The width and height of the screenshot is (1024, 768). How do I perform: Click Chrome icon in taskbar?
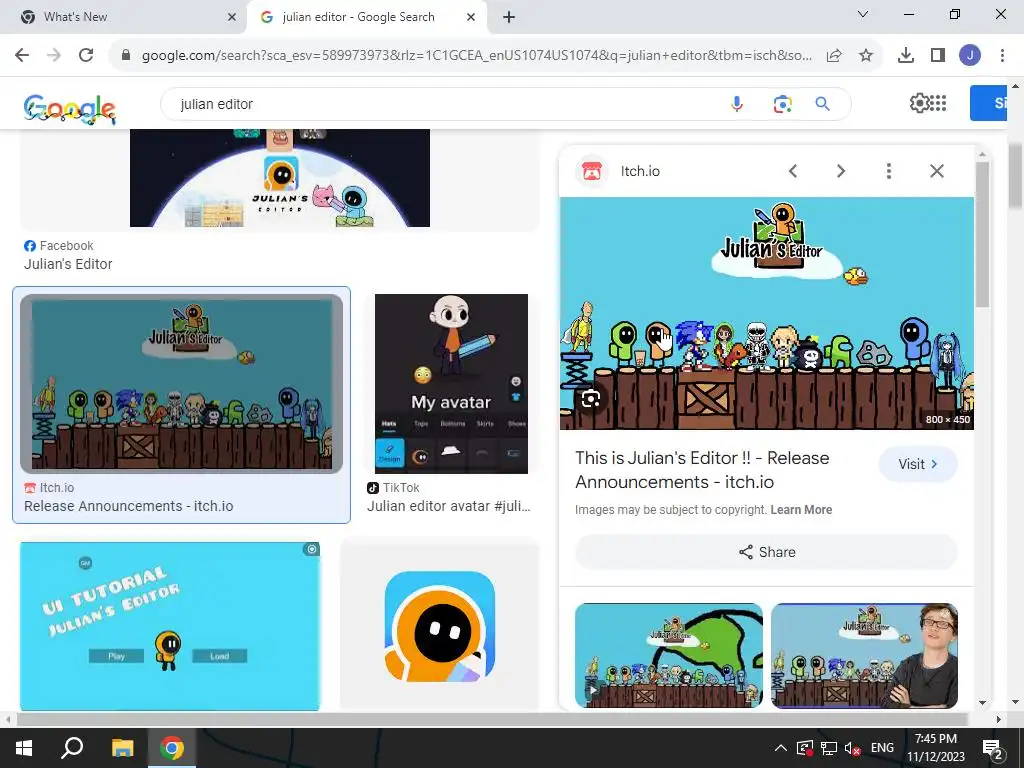(172, 748)
